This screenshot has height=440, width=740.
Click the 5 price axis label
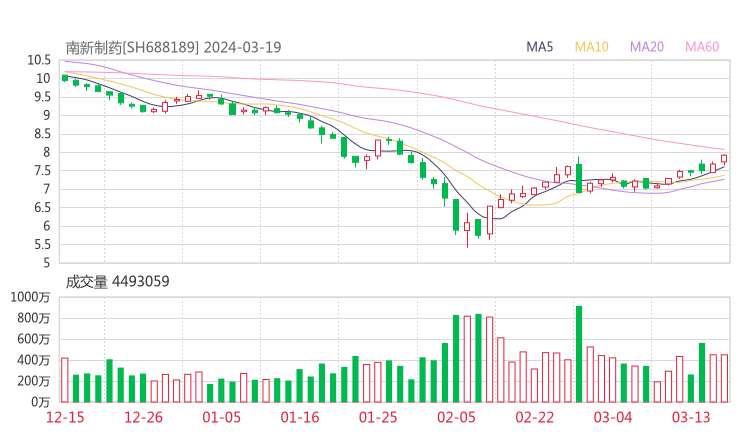pyautogui.click(x=46, y=263)
